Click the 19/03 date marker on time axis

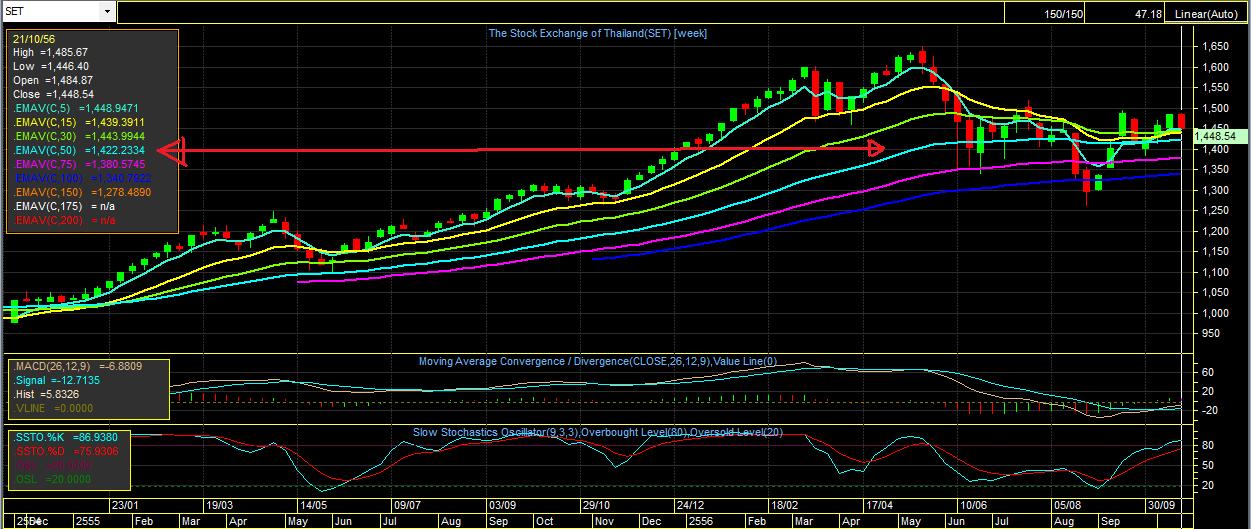coord(219,506)
